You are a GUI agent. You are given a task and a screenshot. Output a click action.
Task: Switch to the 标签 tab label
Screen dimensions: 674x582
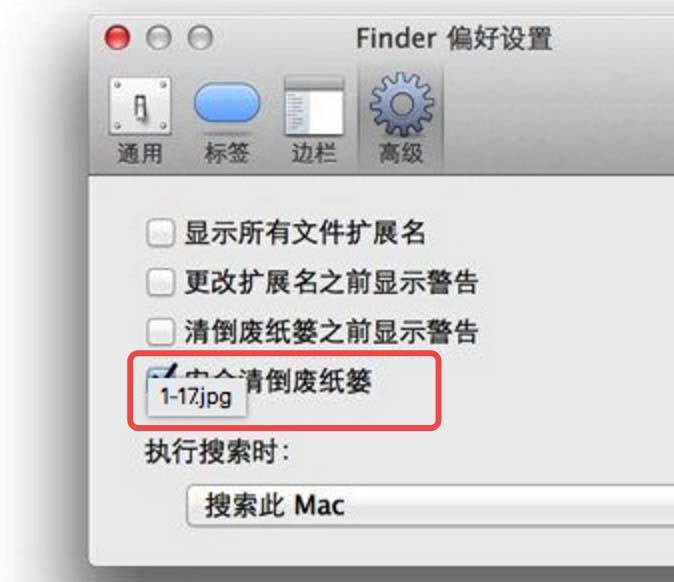(227, 153)
